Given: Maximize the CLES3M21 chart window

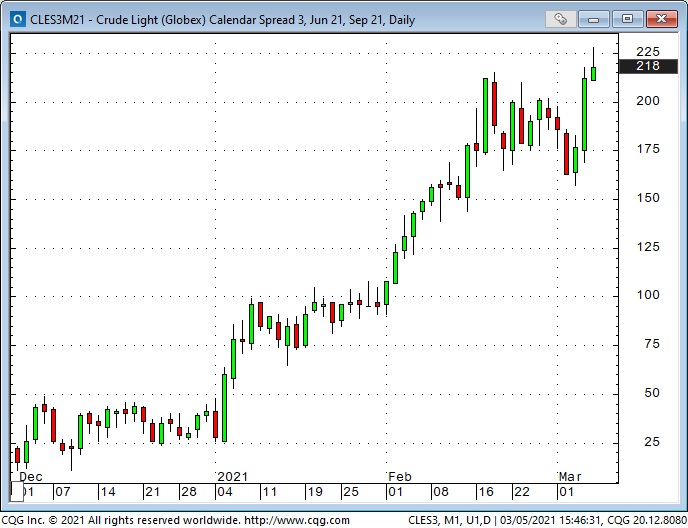Looking at the screenshot, I should (627, 19).
